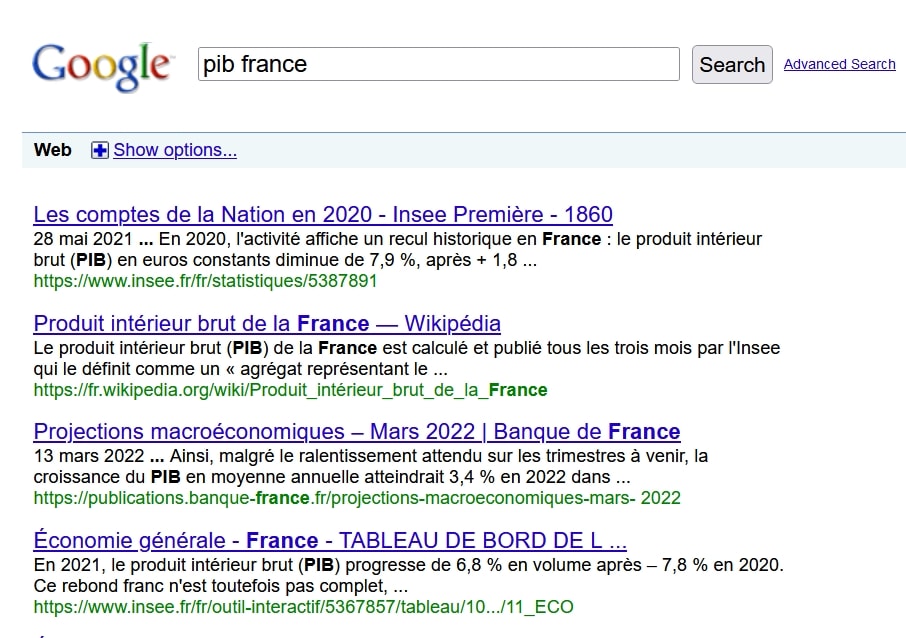906x638 pixels.
Task: Switch to the Web tab
Action: [x=52, y=150]
